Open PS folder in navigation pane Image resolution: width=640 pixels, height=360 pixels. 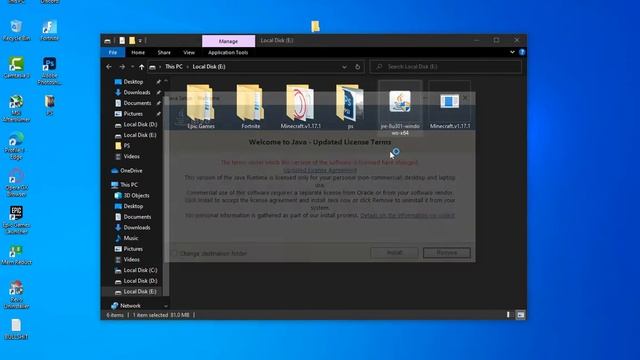click(x=127, y=145)
